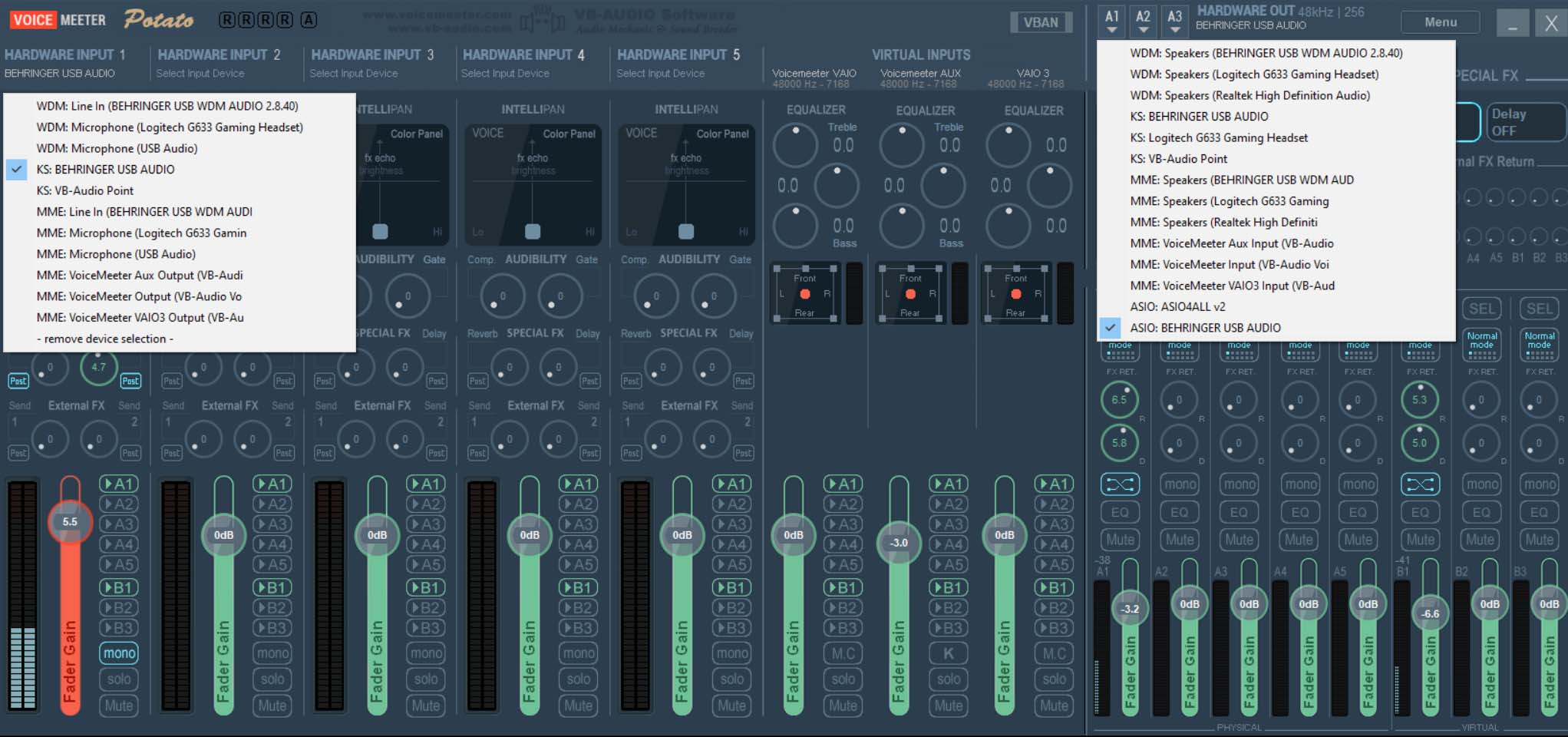Toggle mono on Hardware Input 1

[x=119, y=653]
